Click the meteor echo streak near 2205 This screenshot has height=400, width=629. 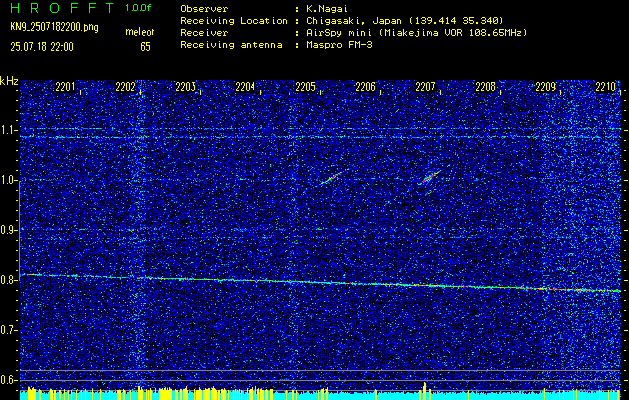coord(331,178)
